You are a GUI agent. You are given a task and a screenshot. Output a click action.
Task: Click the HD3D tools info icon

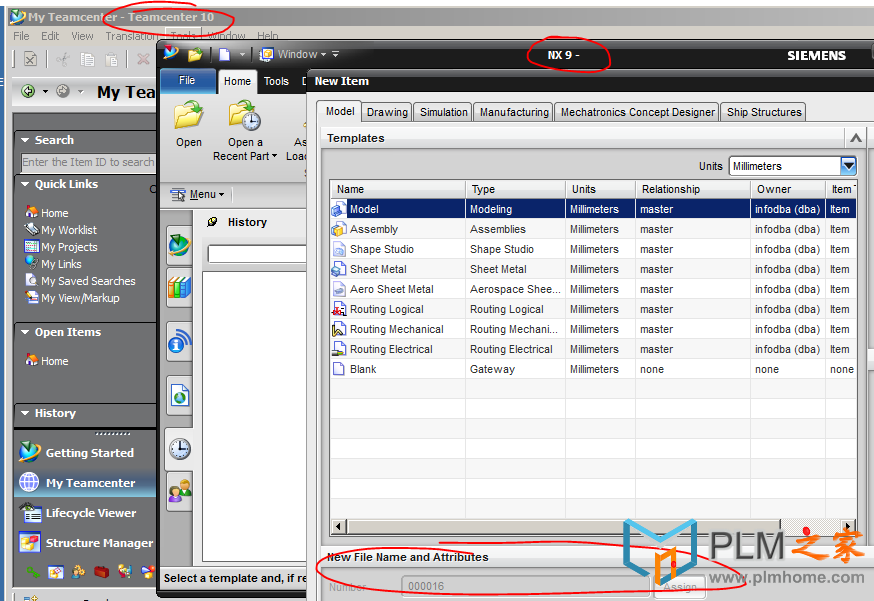pos(179,341)
